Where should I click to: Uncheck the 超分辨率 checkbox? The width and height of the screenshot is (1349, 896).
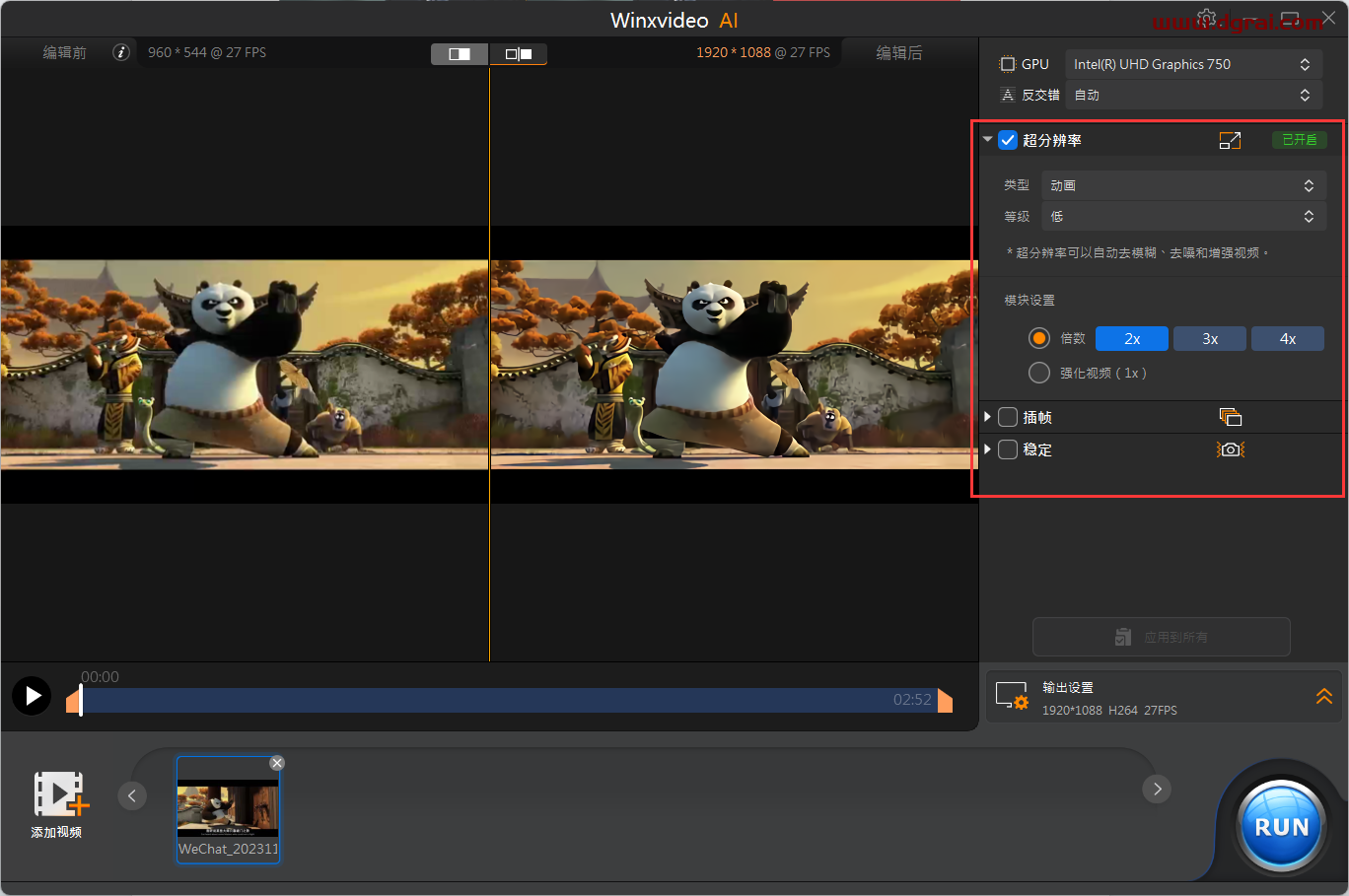(x=1008, y=140)
